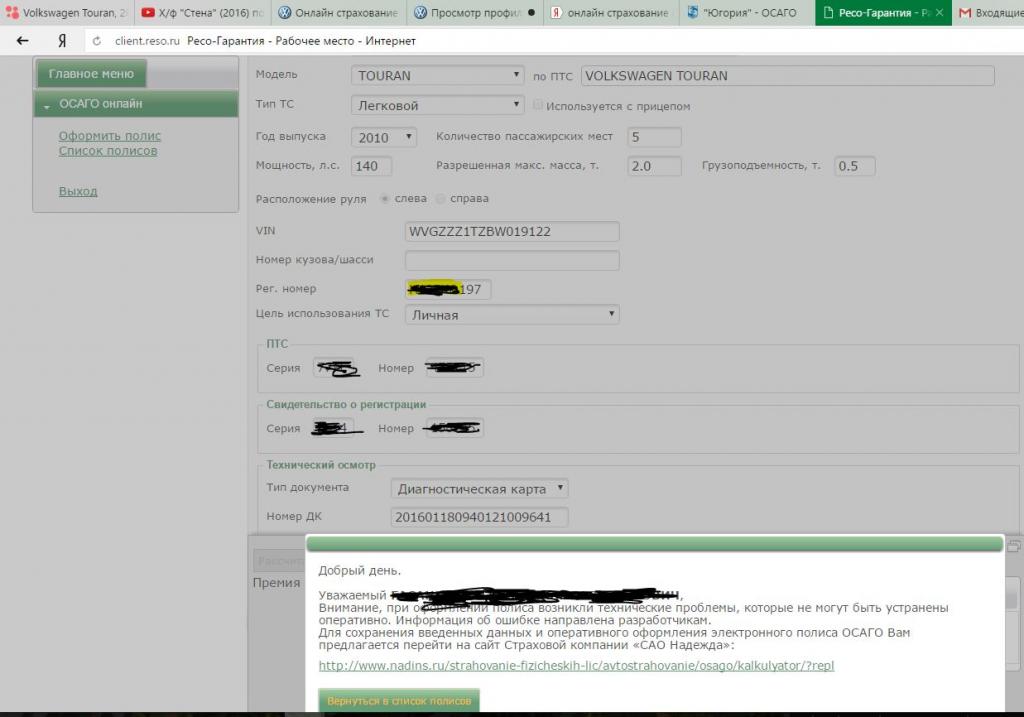Open the Yandex home button
The height and width of the screenshot is (717, 1024).
pyautogui.click(x=62, y=40)
